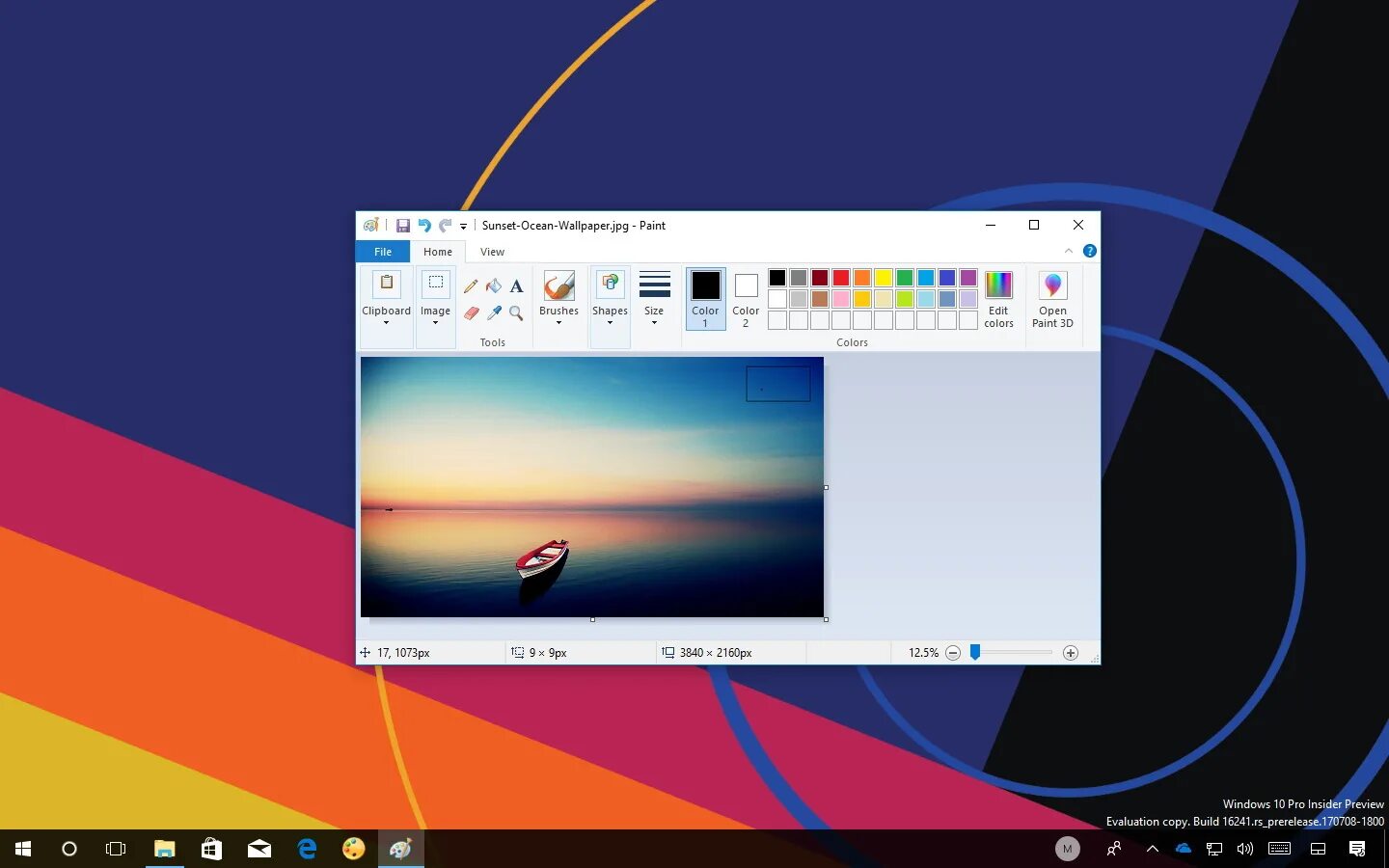Select the Text tool (A icon)
The width and height of the screenshot is (1389, 868).
pyautogui.click(x=516, y=286)
